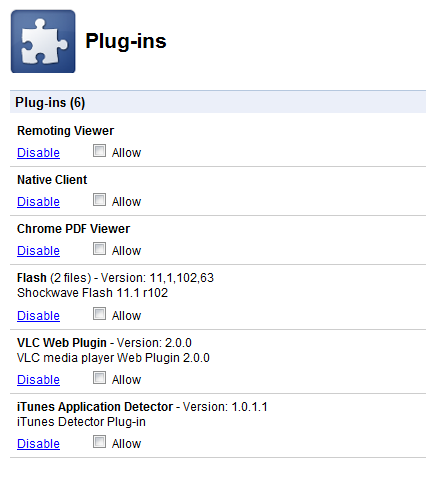This screenshot has height=477, width=426.
Task: Disable Chrome PDF Viewer
Action: pos(38,251)
